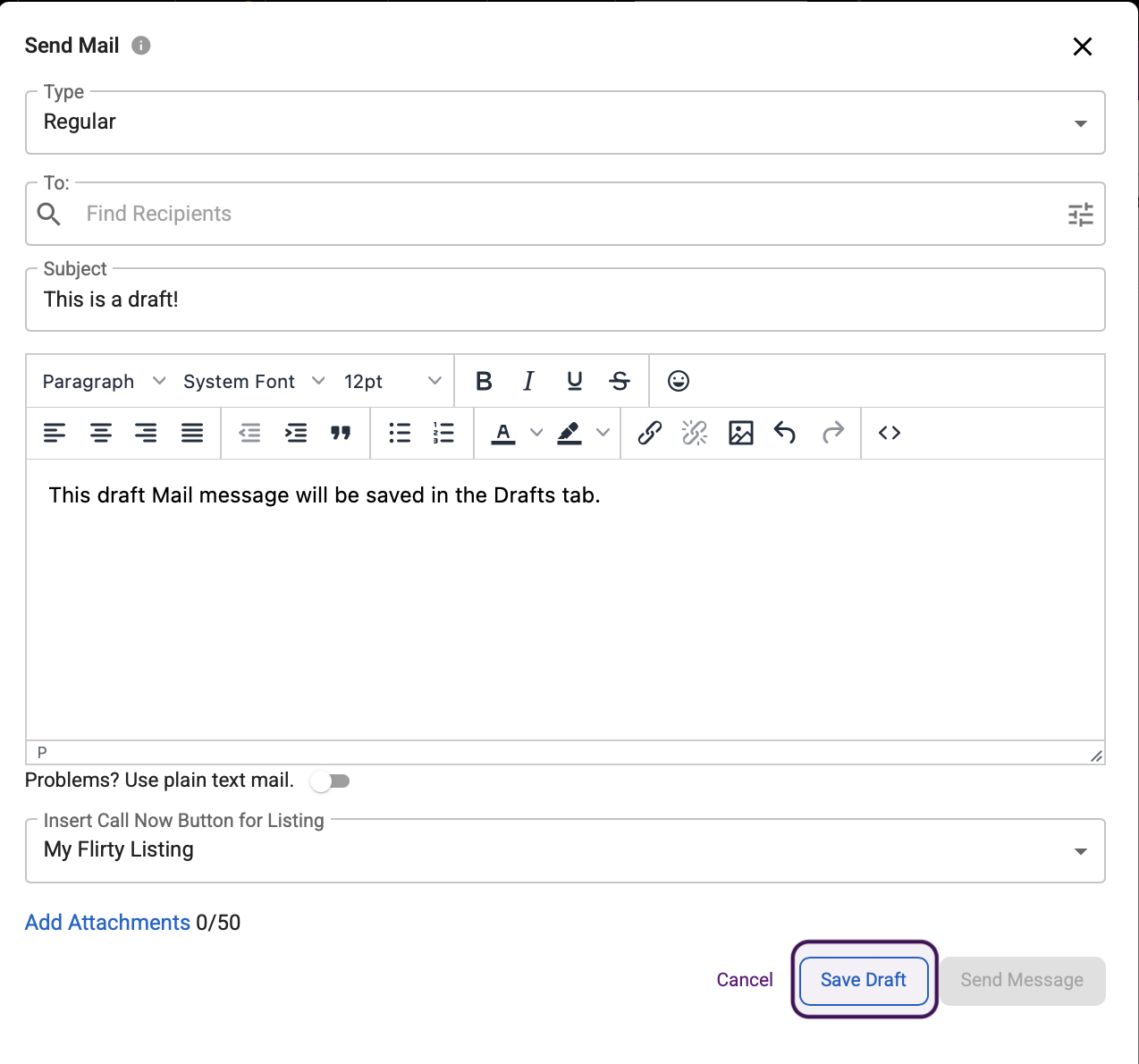Screen dimensions: 1139x1064
Task: Open the Paragraph format dropdown
Action: pos(104,382)
